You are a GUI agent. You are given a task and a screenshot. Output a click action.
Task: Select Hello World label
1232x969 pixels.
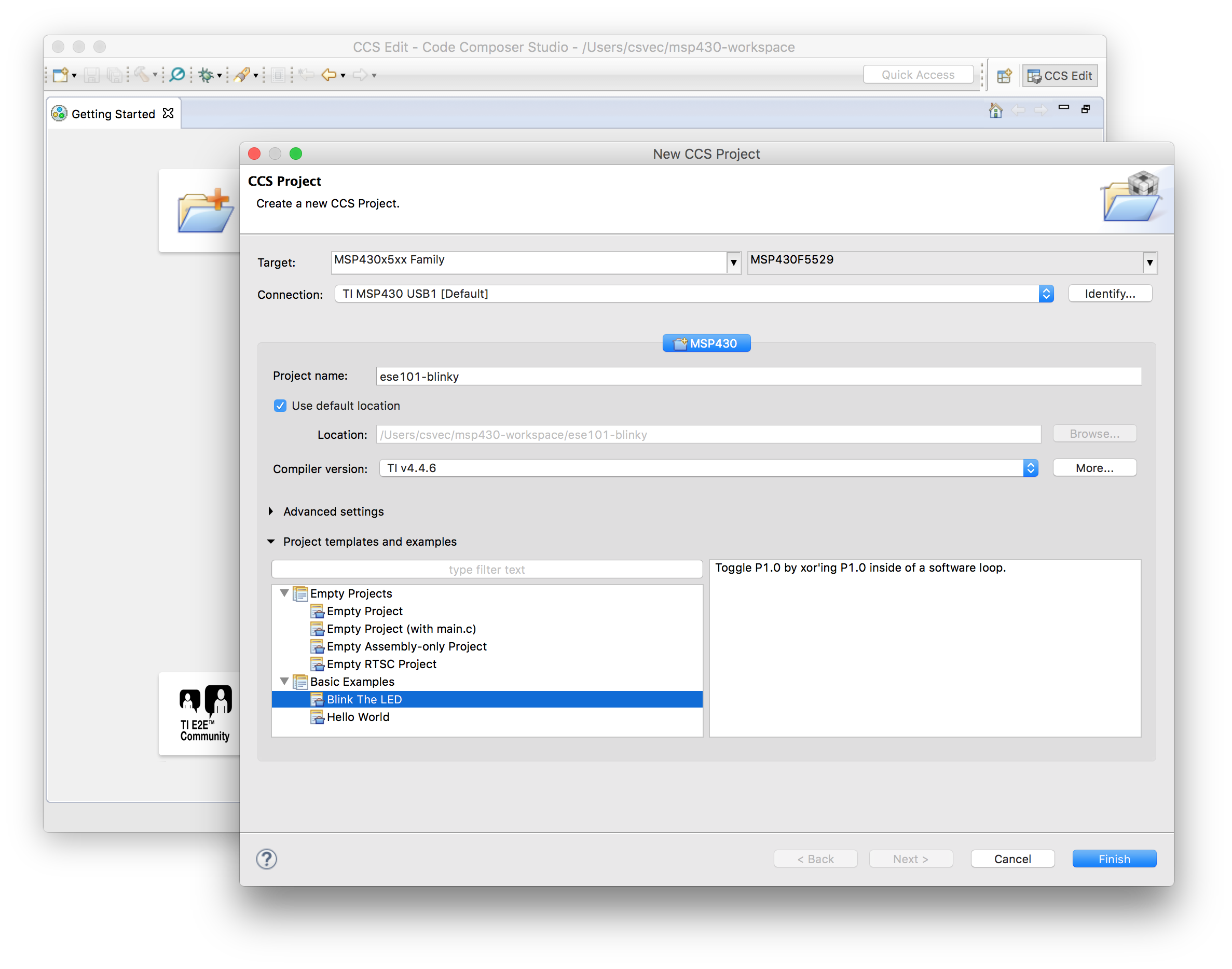click(x=358, y=717)
